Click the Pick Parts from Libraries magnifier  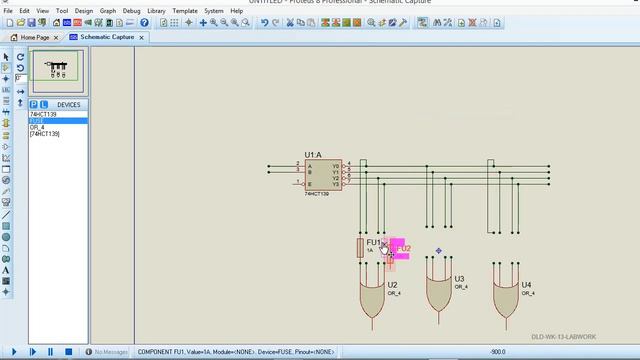[371, 23]
